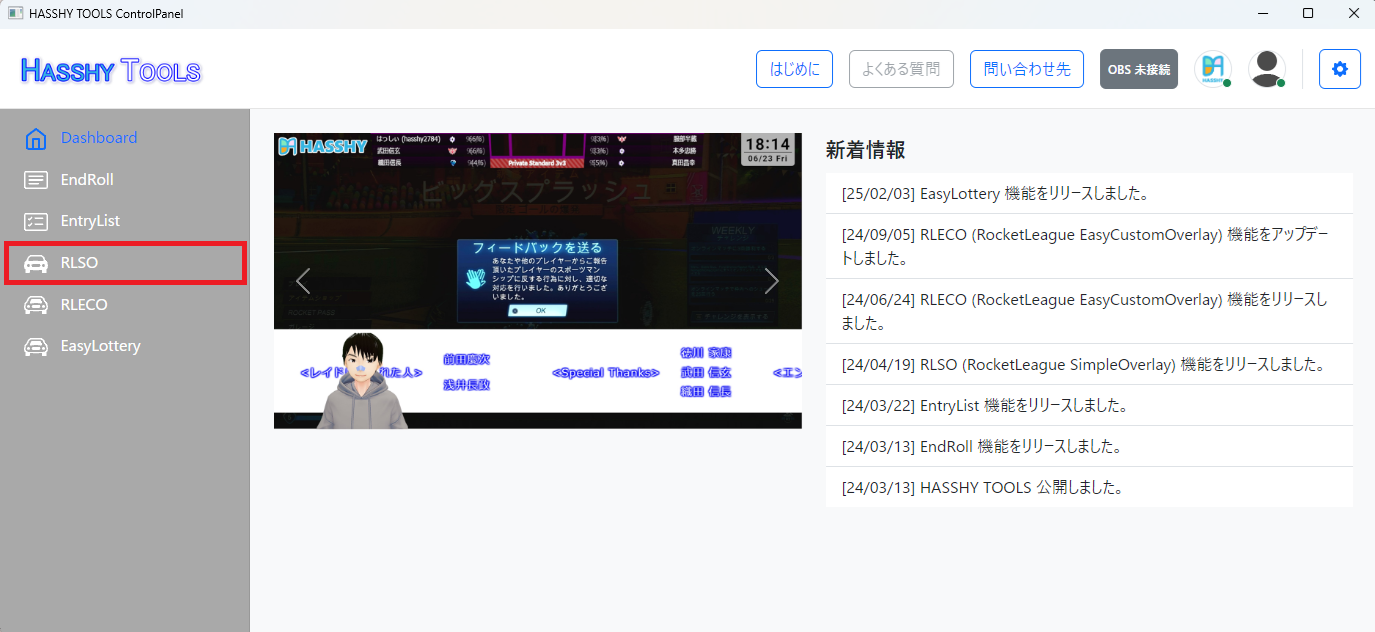This screenshot has height=632, width=1375.
Task: Go to previous carousel slide
Action: click(303, 281)
